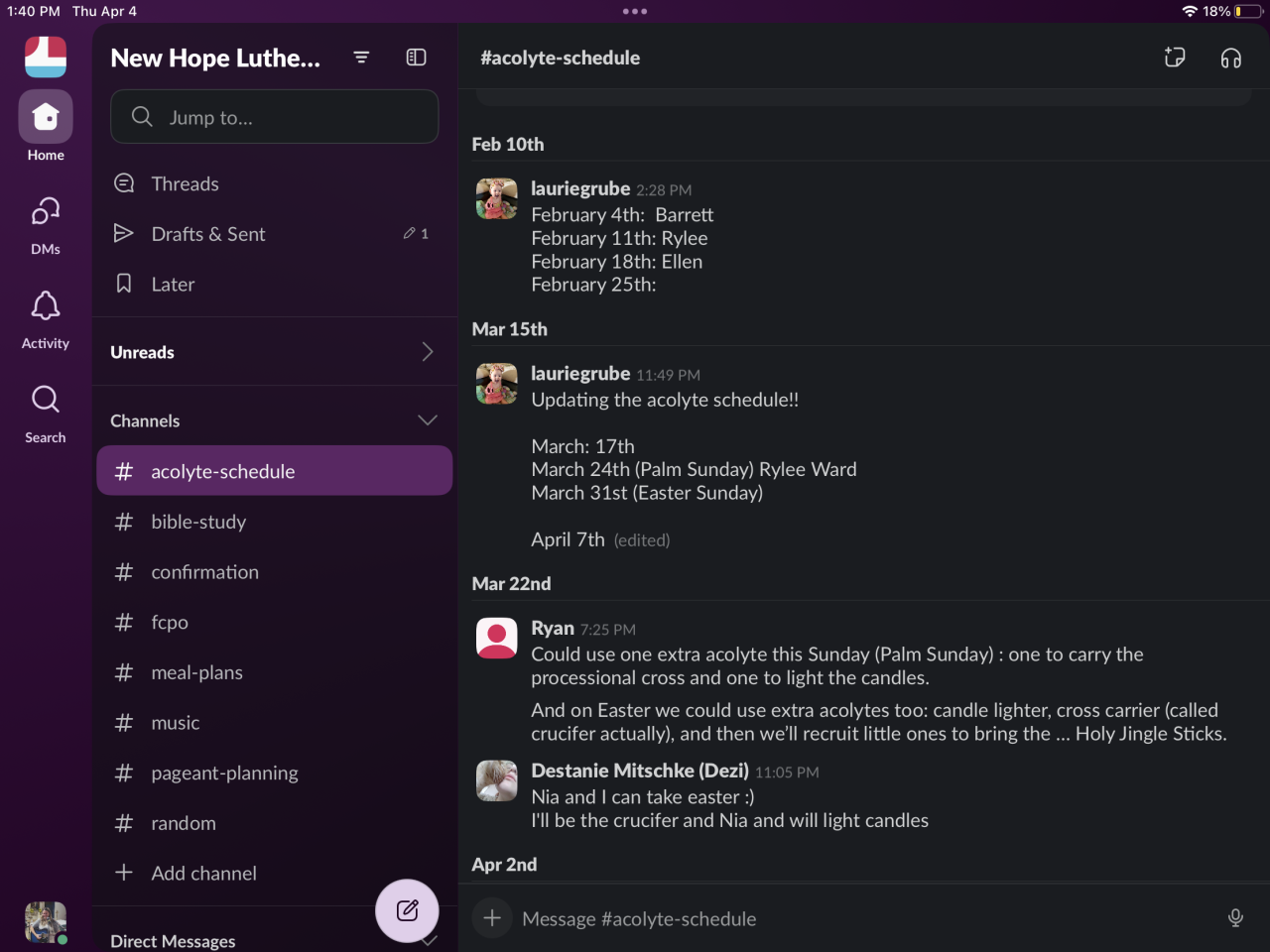1270x952 pixels.
Task: Switch to the pageant-planning channel
Action: [224, 773]
